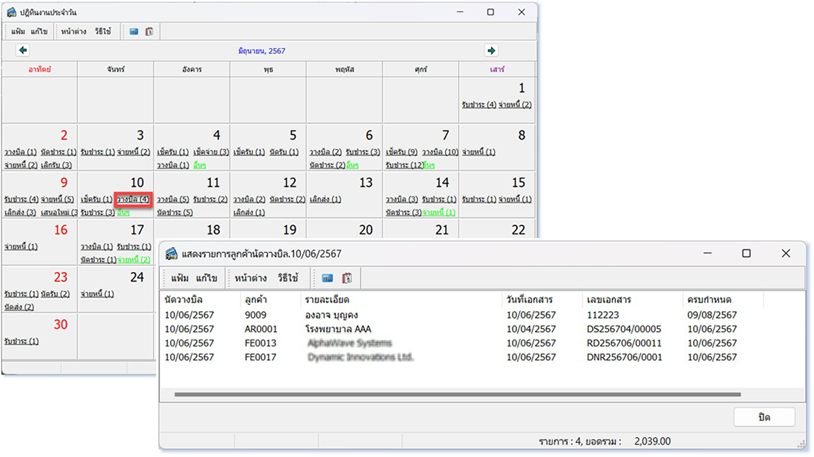This screenshot has height=457, width=814.
Task: Click clipboard icon in calendar toolbar
Action: [149, 31]
